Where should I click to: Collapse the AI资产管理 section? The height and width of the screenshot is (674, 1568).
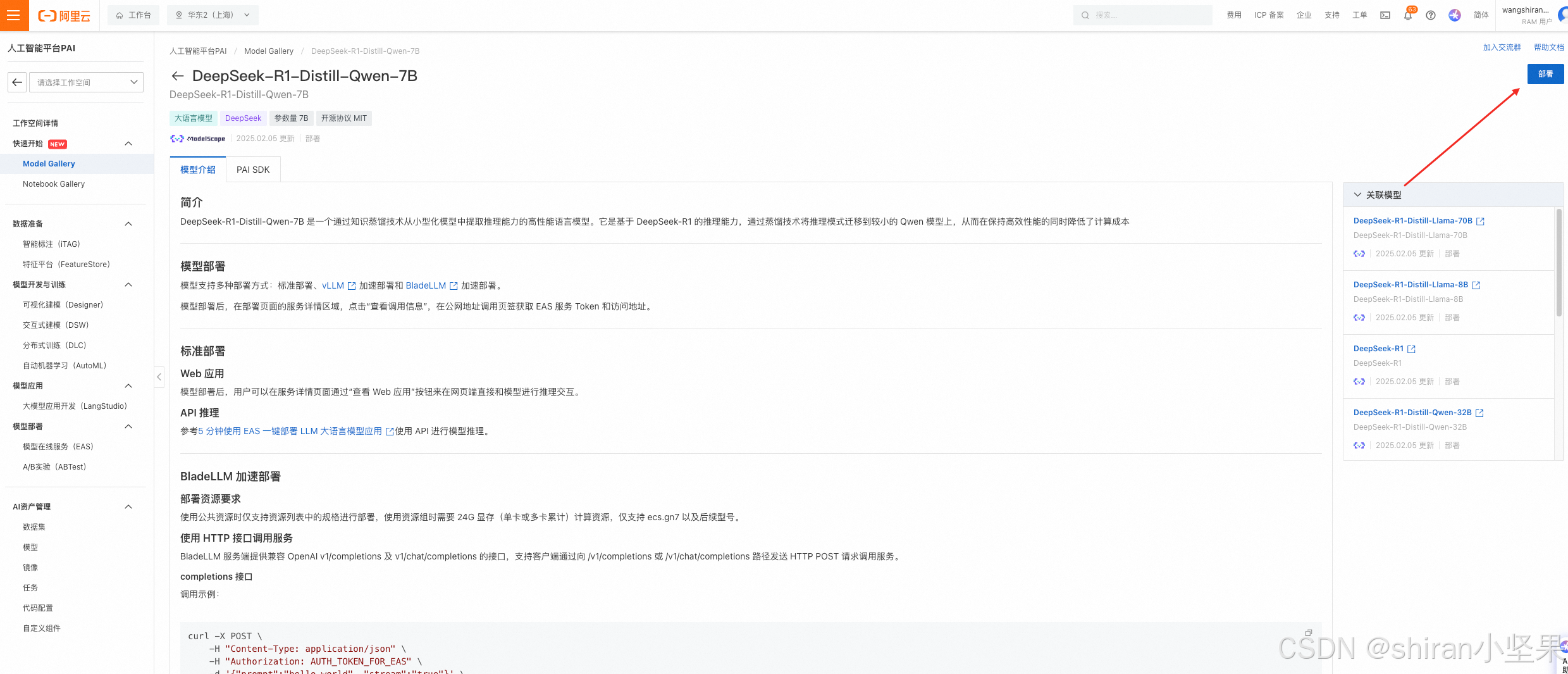(x=128, y=507)
